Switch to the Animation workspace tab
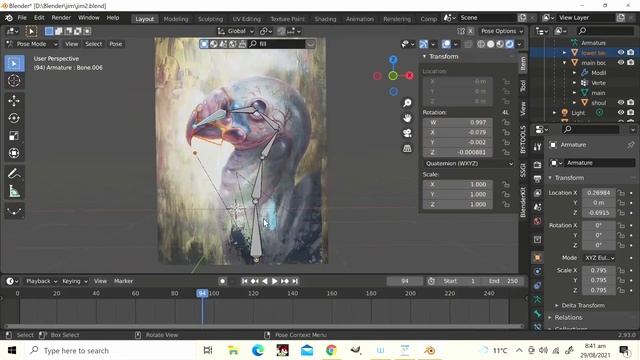This screenshot has width=640, height=360. coord(360,19)
